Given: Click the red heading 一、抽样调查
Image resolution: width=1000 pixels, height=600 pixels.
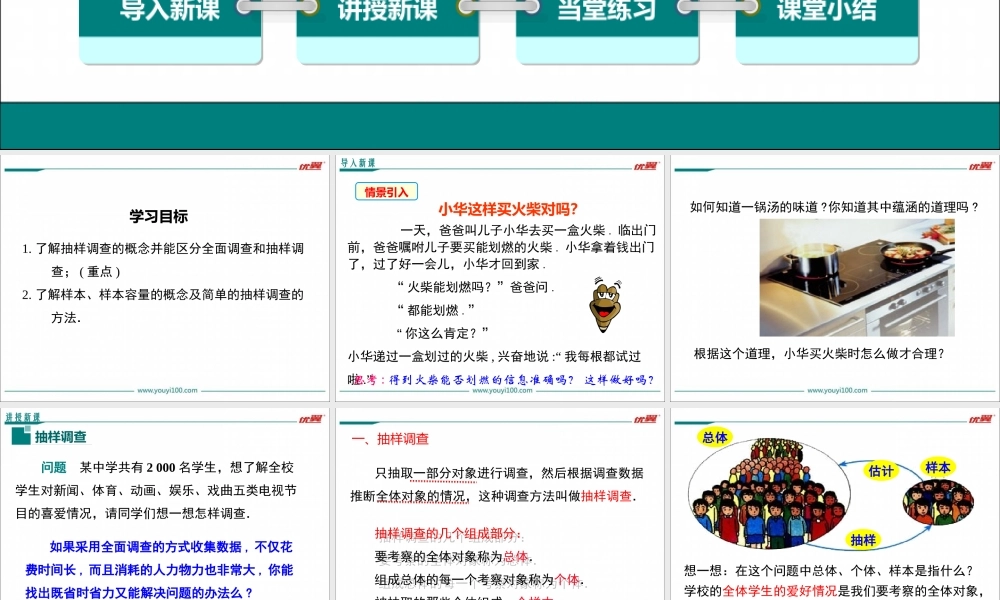Looking at the screenshot, I should 390,439.
